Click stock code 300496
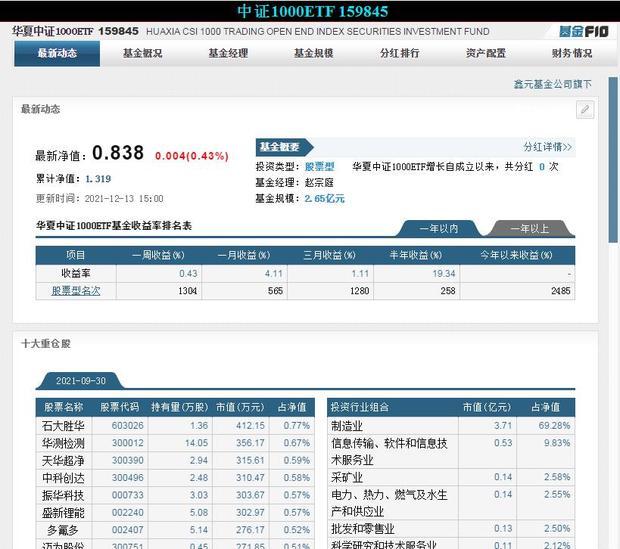Image resolution: width=620 pixels, height=549 pixels. [127, 478]
